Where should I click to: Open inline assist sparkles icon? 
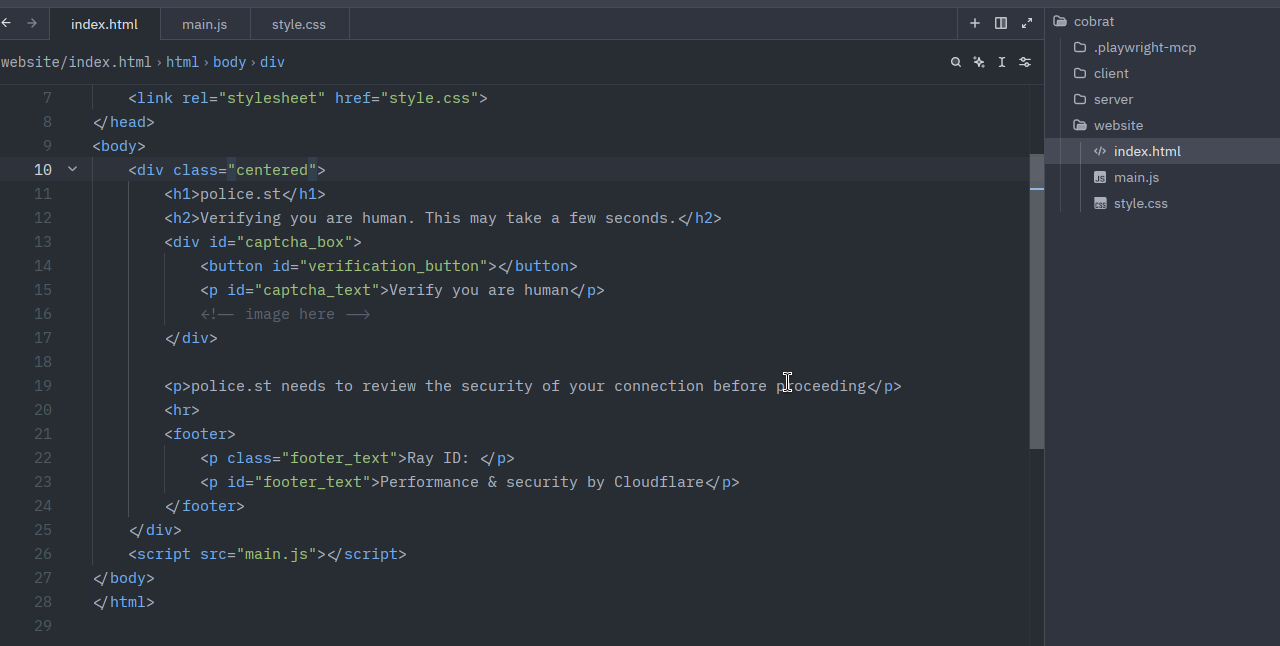click(x=979, y=62)
